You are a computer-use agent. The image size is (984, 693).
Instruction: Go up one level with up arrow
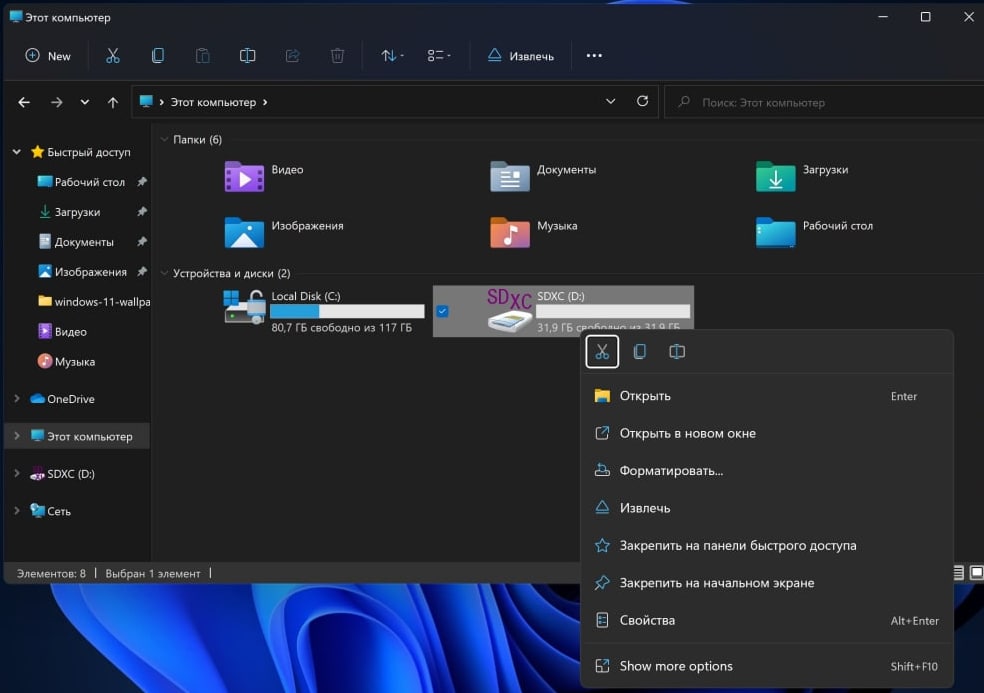[x=112, y=102]
